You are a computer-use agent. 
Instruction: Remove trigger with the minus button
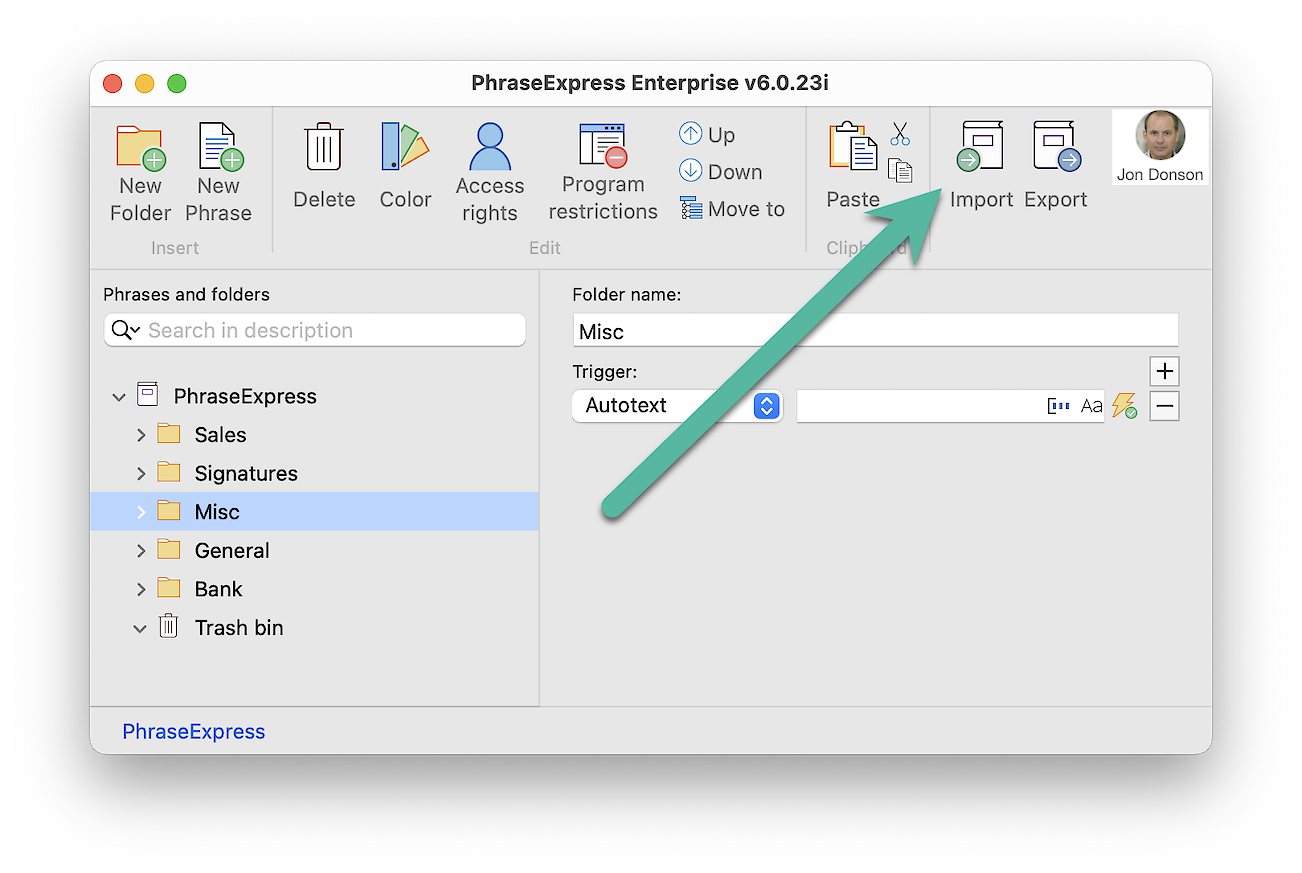click(x=1164, y=406)
